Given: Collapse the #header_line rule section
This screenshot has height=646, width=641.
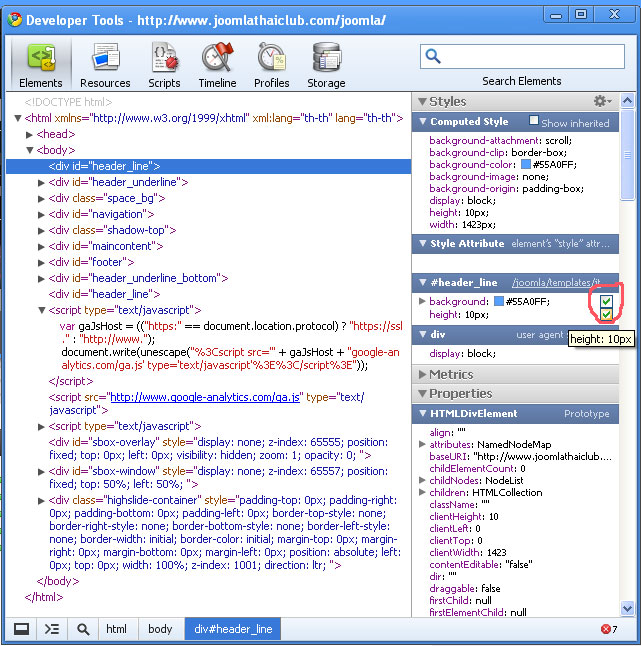Looking at the screenshot, I should point(423,282).
